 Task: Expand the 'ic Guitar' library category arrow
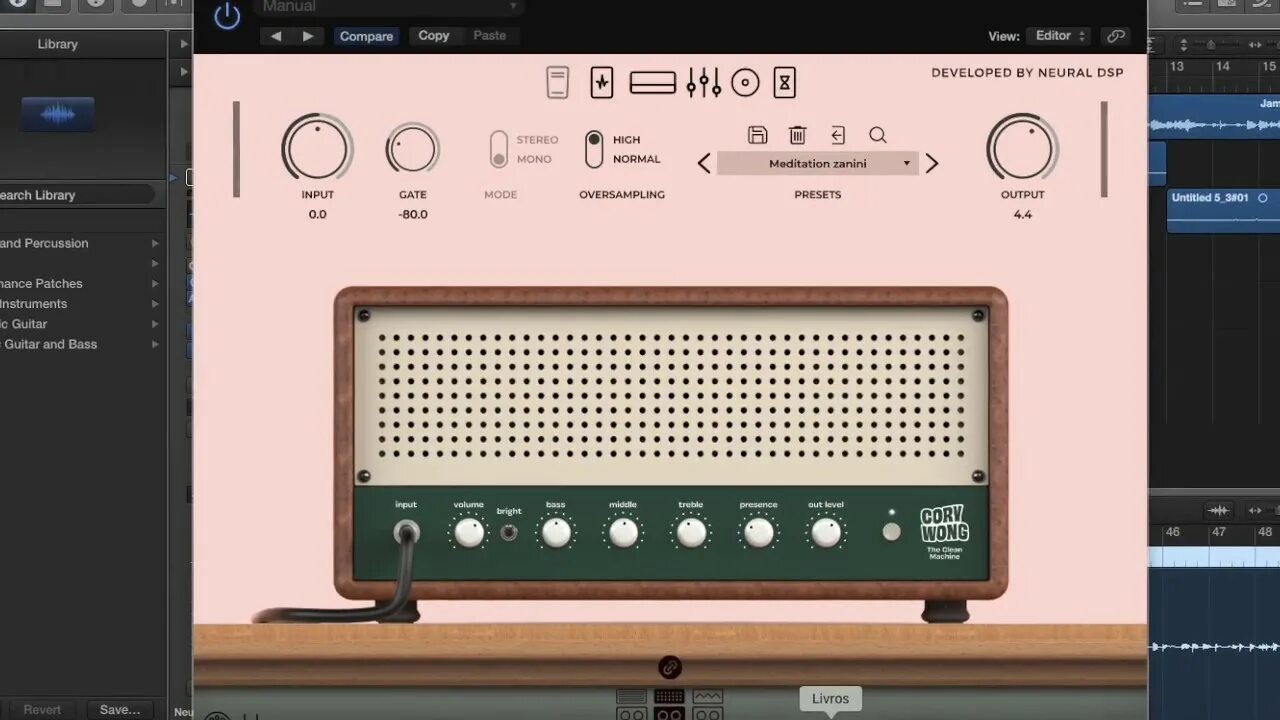pos(155,324)
